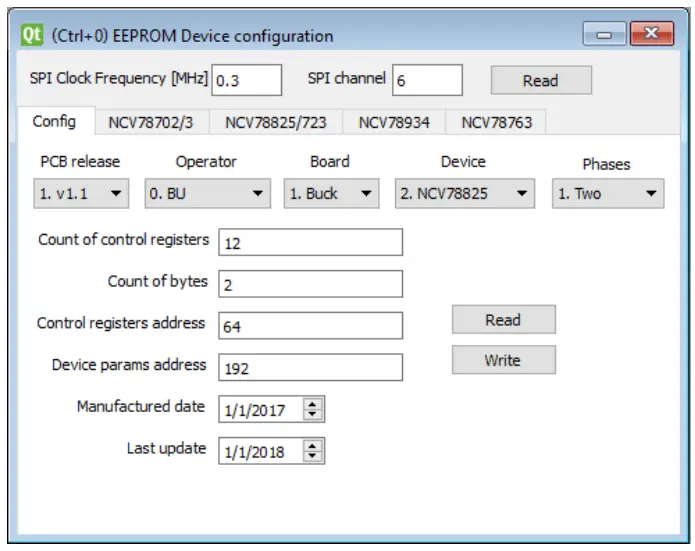Open the Operator dropdown showing 0. BU

click(207, 193)
